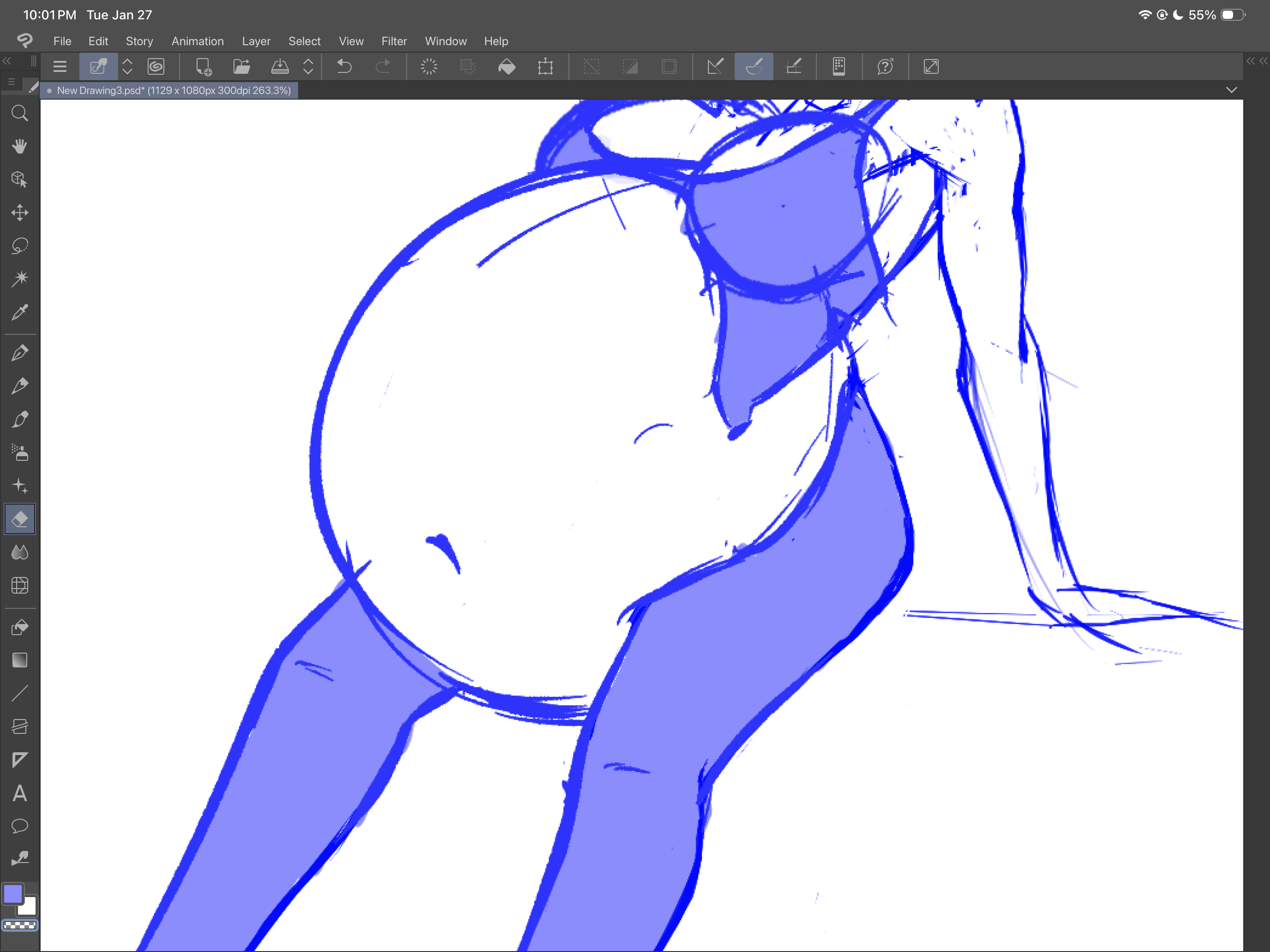Viewport: 1270px width, 952px height.
Task: Expand the up-down arrows beside Save icon
Action: click(308, 66)
